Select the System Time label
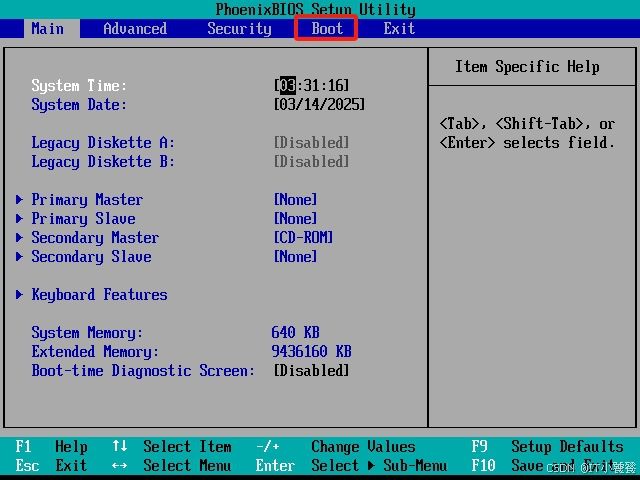 point(79,86)
